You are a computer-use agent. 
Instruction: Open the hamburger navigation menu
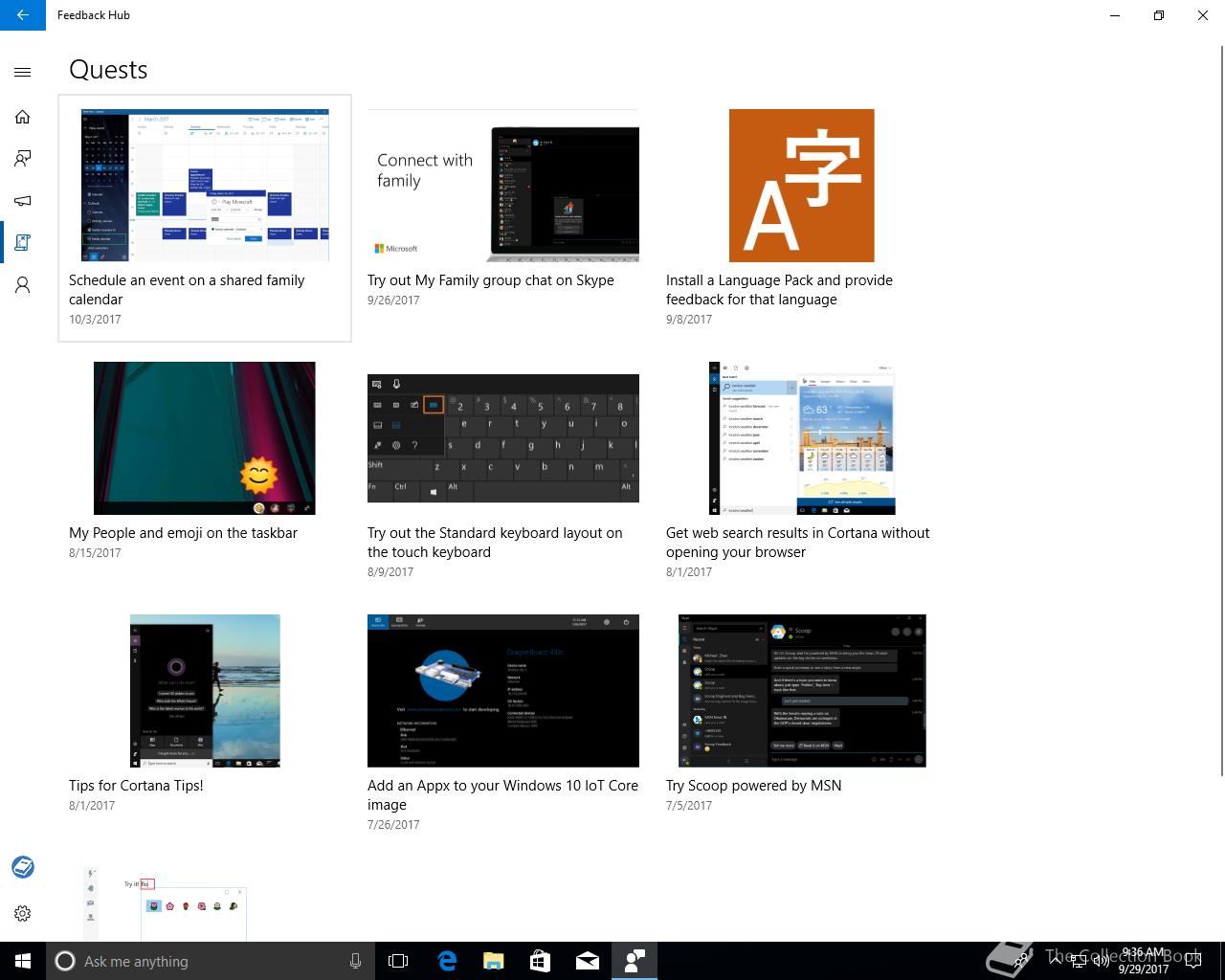(x=23, y=72)
